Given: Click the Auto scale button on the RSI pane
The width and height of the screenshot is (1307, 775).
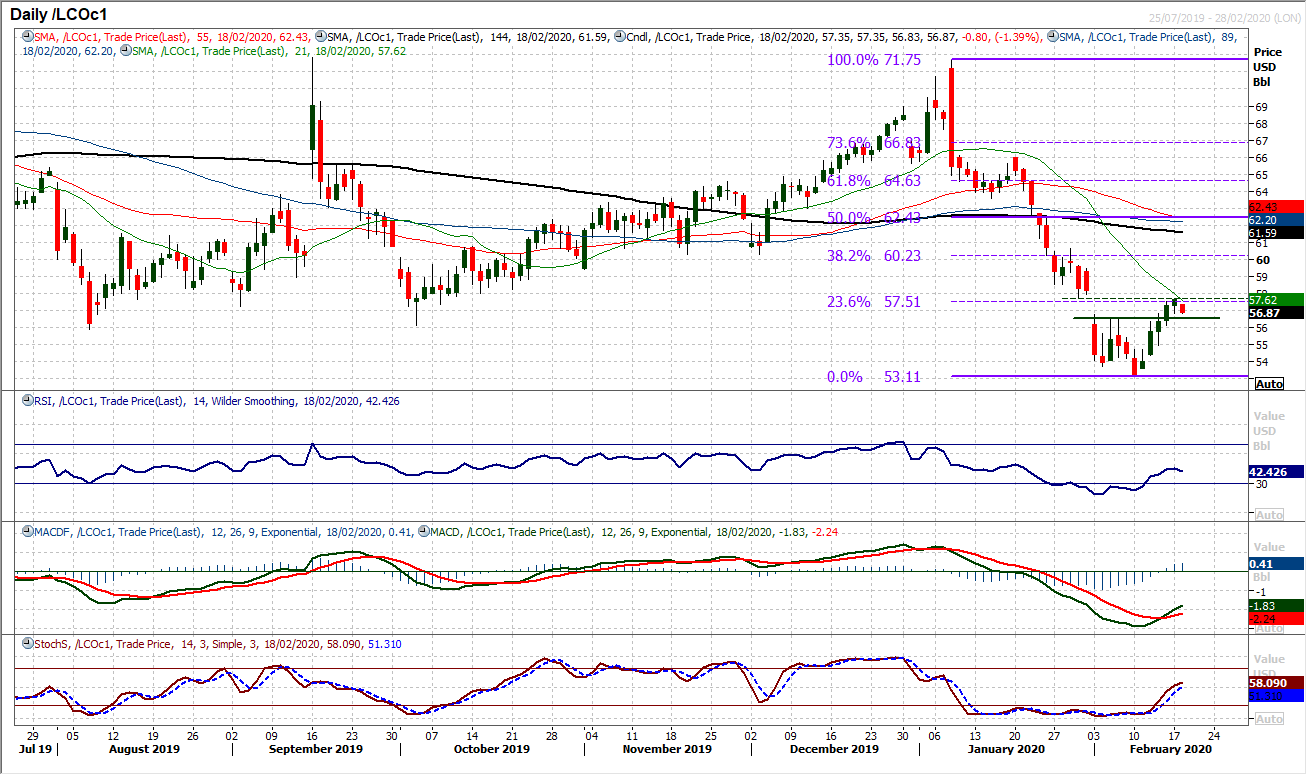Looking at the screenshot, I should coord(1269,514).
